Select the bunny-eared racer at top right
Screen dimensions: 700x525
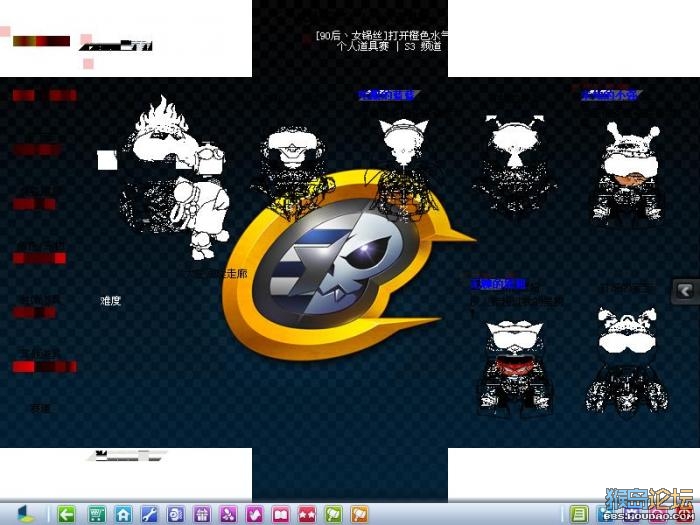(629, 174)
